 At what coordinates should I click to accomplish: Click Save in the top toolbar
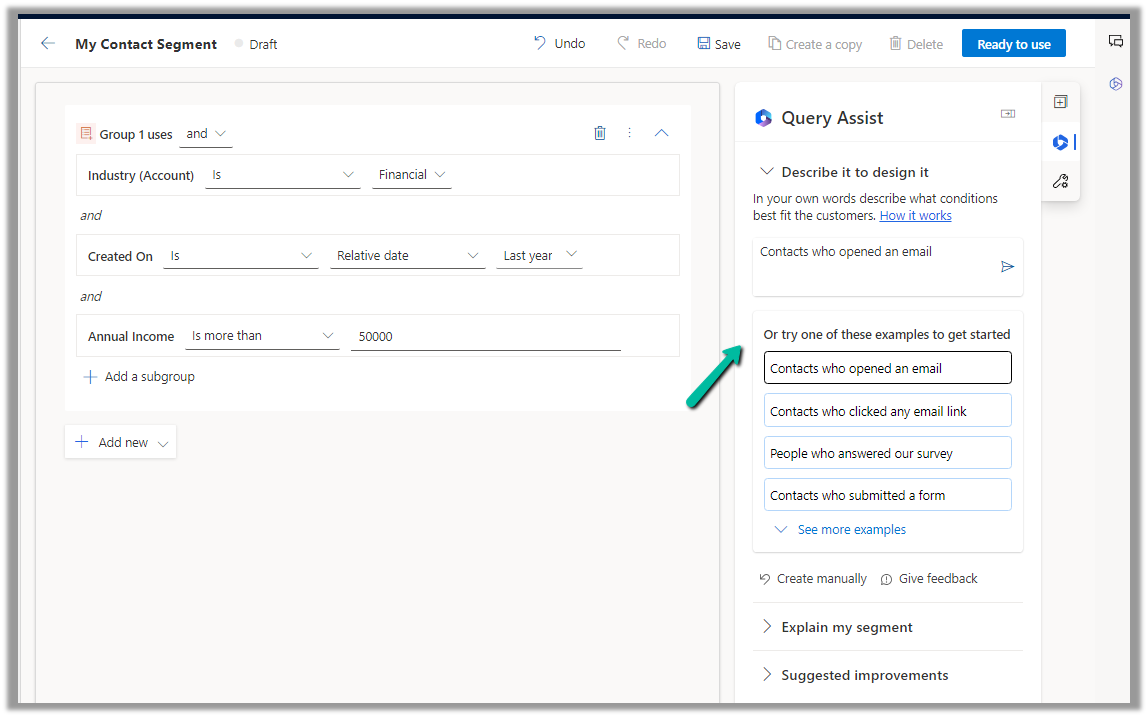tap(719, 44)
